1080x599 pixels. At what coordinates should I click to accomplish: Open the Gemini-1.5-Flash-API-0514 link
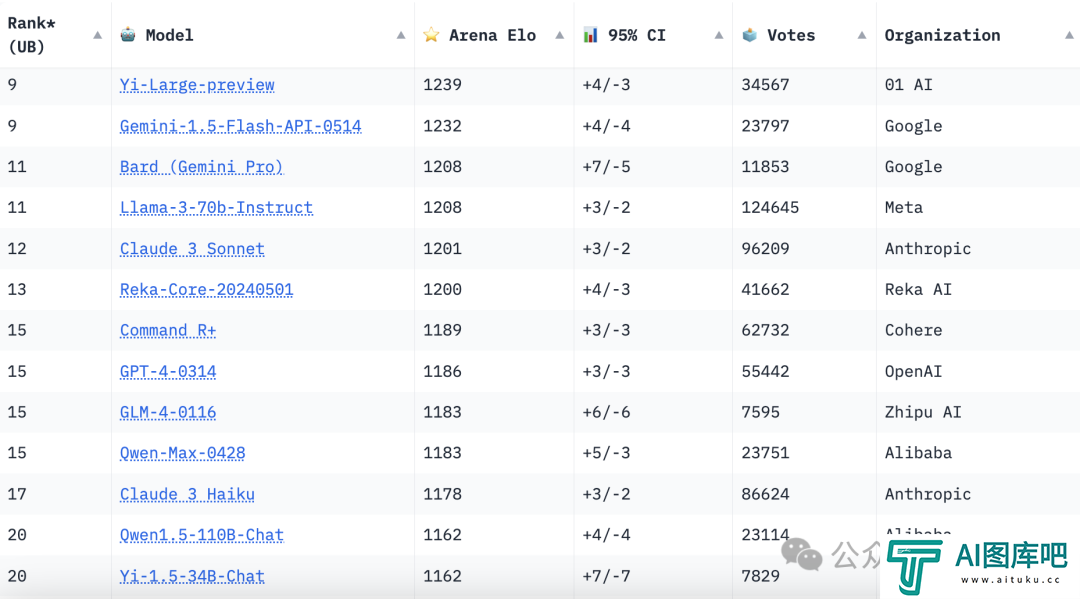(240, 126)
